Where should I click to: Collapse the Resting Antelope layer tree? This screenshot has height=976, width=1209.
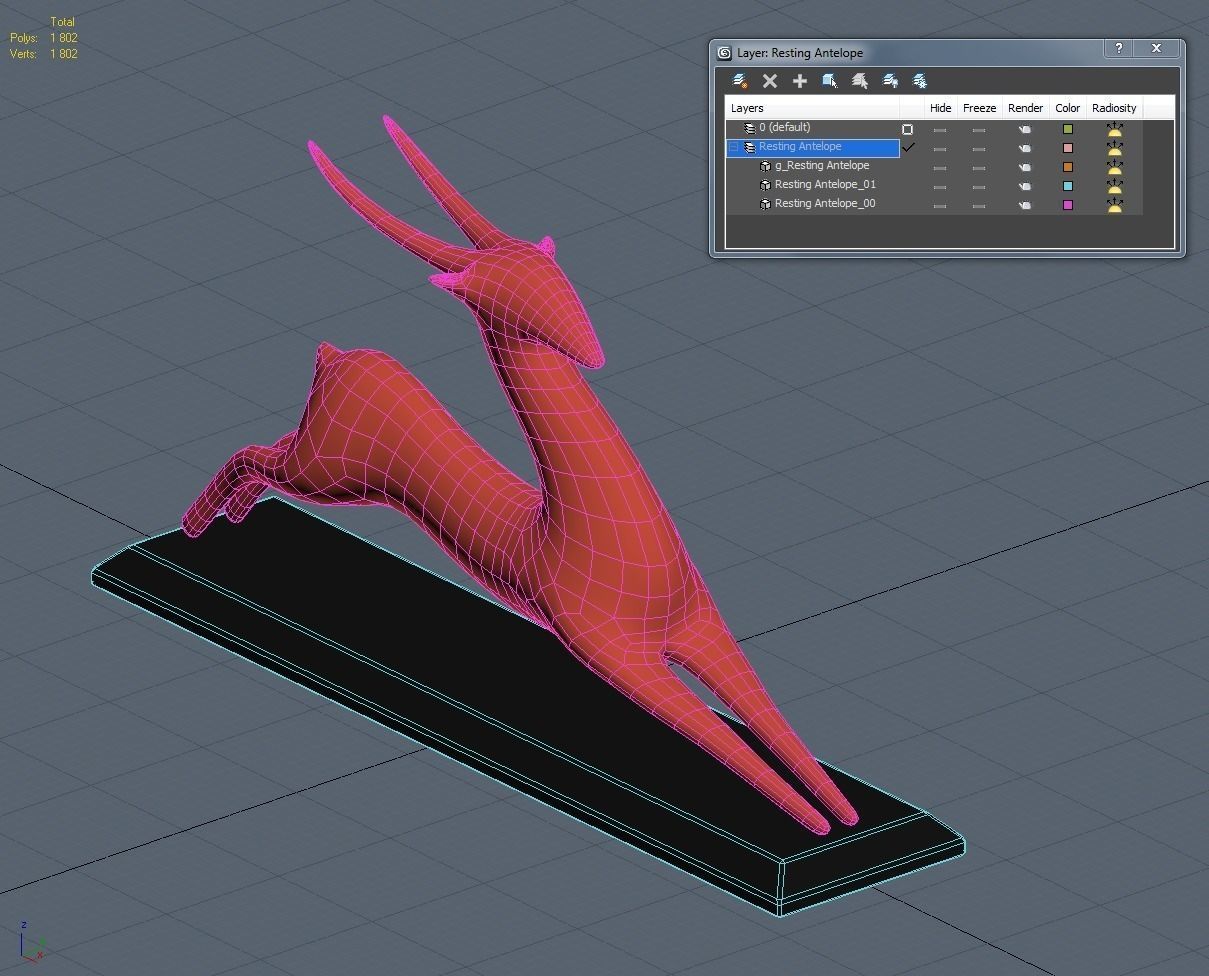coord(733,147)
